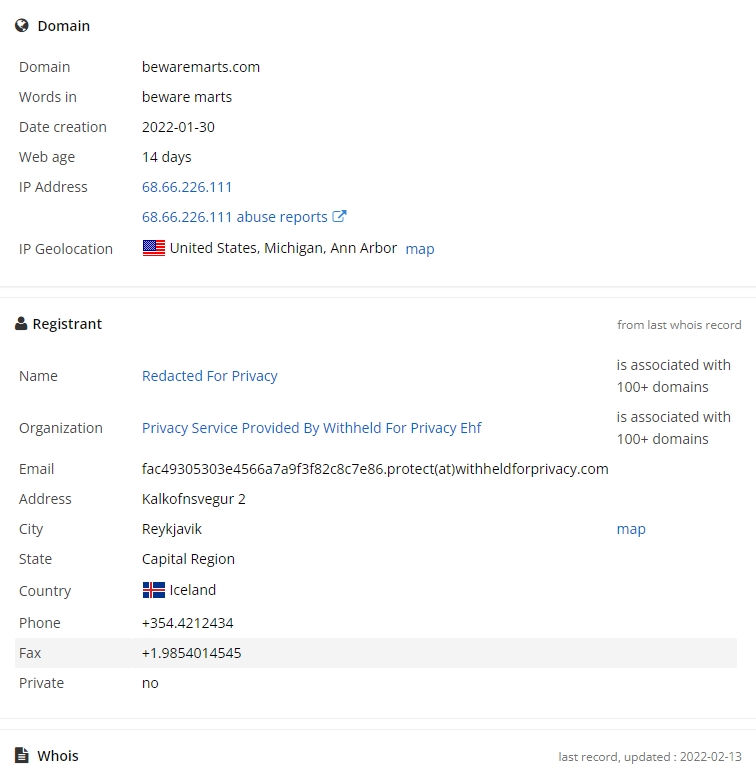Click the registrant email address text
This screenshot has height=776, width=756.
tap(375, 469)
